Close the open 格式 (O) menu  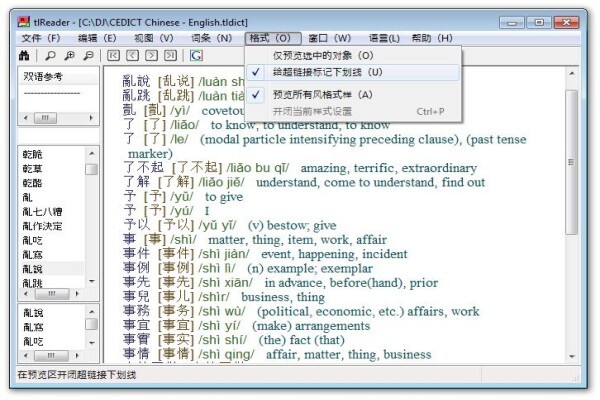click(x=273, y=38)
